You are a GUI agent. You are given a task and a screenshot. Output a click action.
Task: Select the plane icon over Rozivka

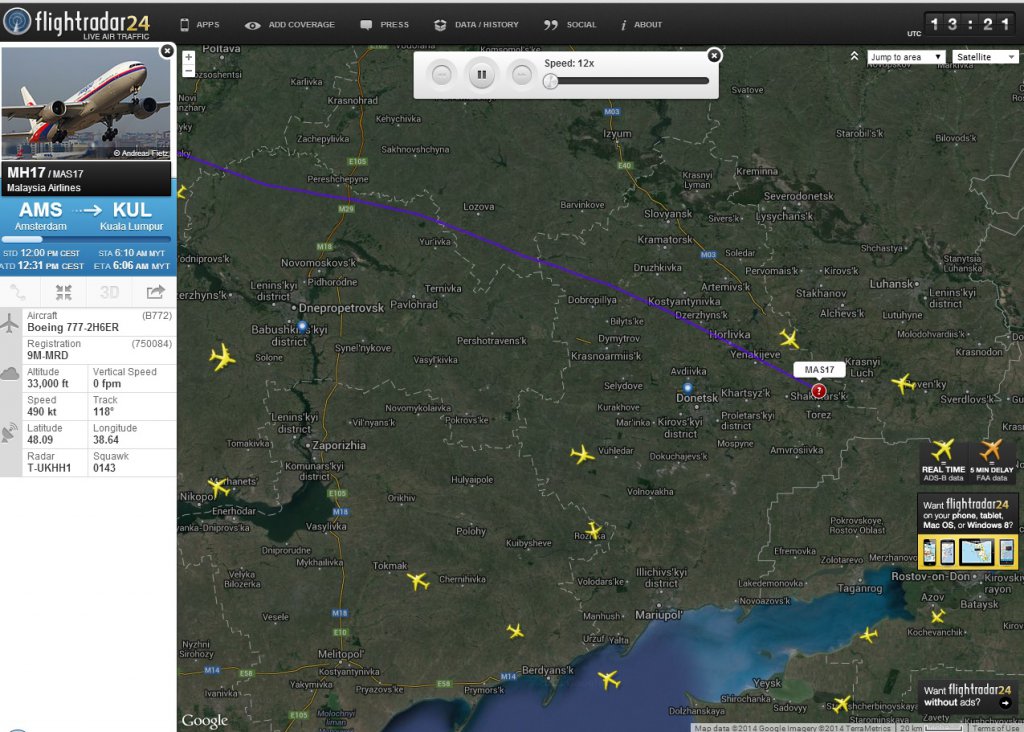[x=594, y=530]
